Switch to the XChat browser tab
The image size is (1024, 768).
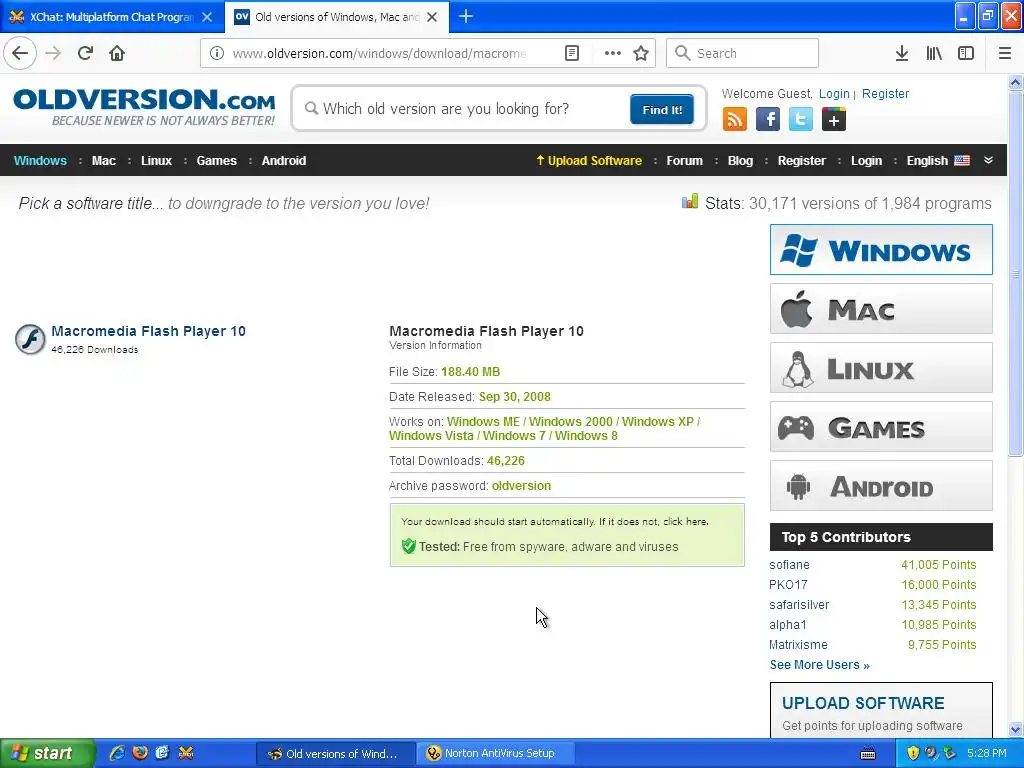click(111, 17)
